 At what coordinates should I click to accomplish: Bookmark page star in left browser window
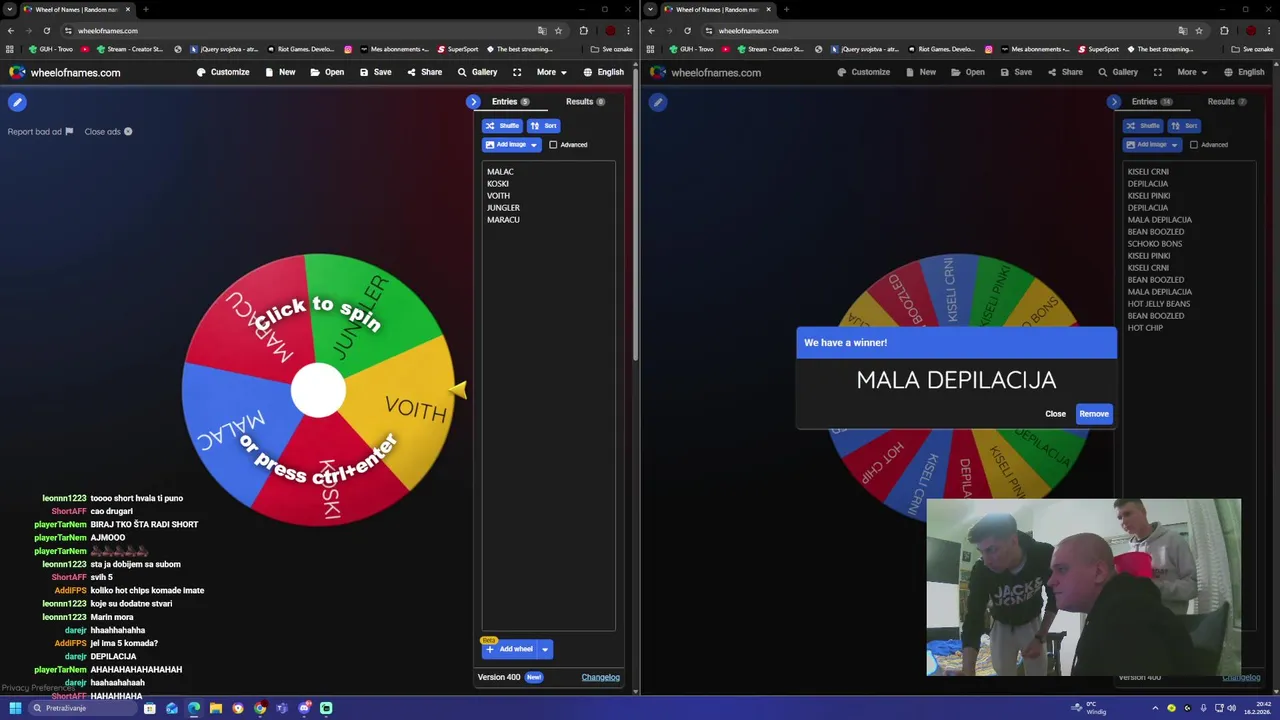click(x=558, y=31)
